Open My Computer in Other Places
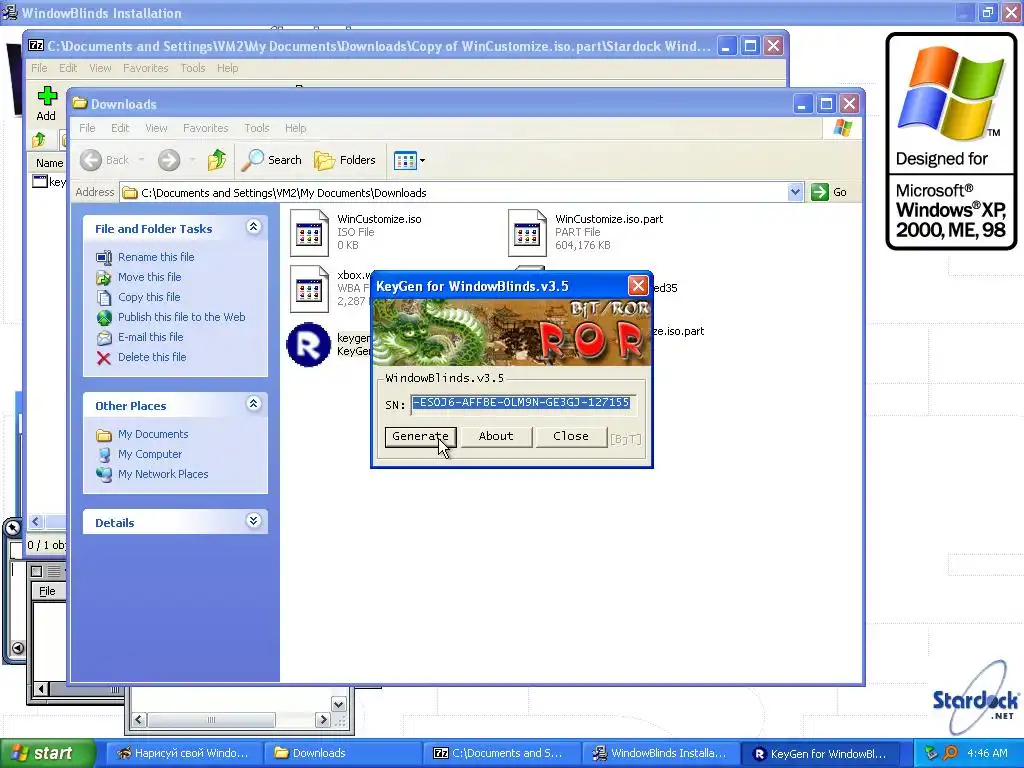 [x=150, y=454]
